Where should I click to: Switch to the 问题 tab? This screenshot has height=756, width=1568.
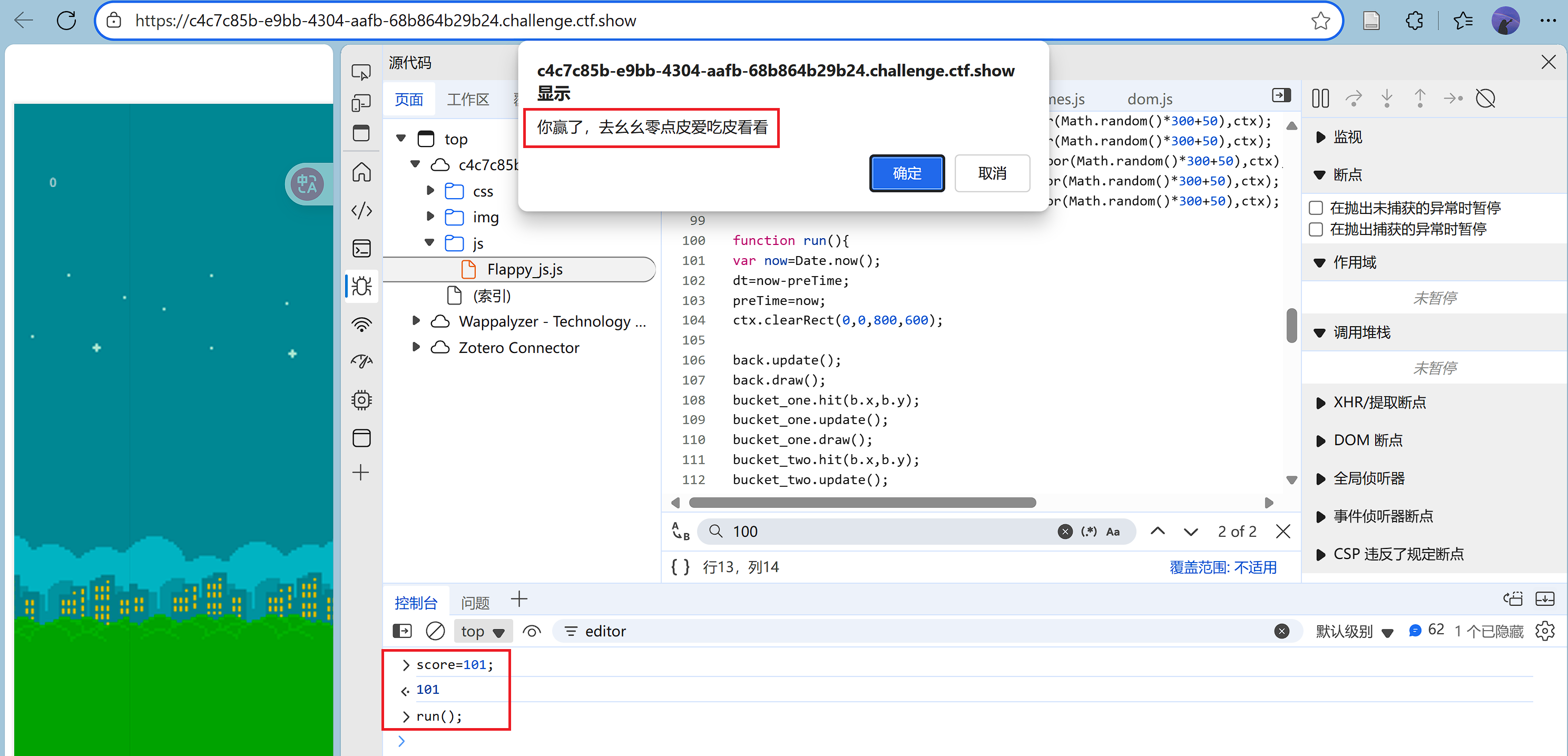[x=475, y=603]
